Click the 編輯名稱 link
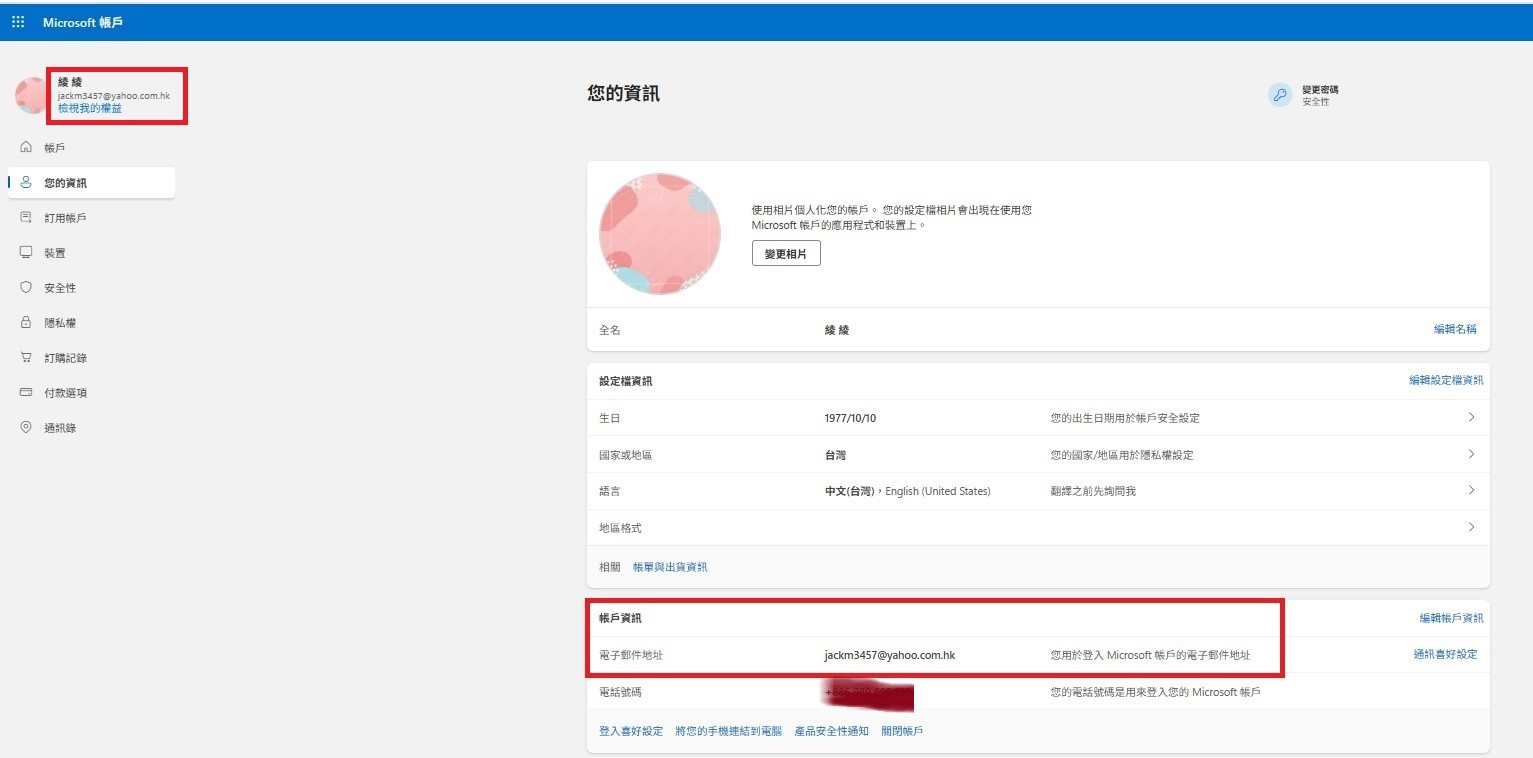The width and height of the screenshot is (1533, 758). click(x=1455, y=329)
